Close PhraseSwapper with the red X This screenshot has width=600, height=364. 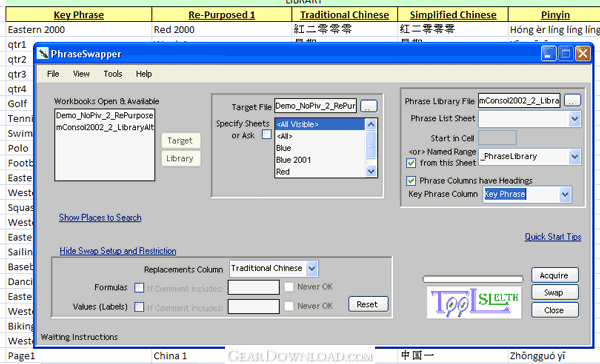point(583,54)
